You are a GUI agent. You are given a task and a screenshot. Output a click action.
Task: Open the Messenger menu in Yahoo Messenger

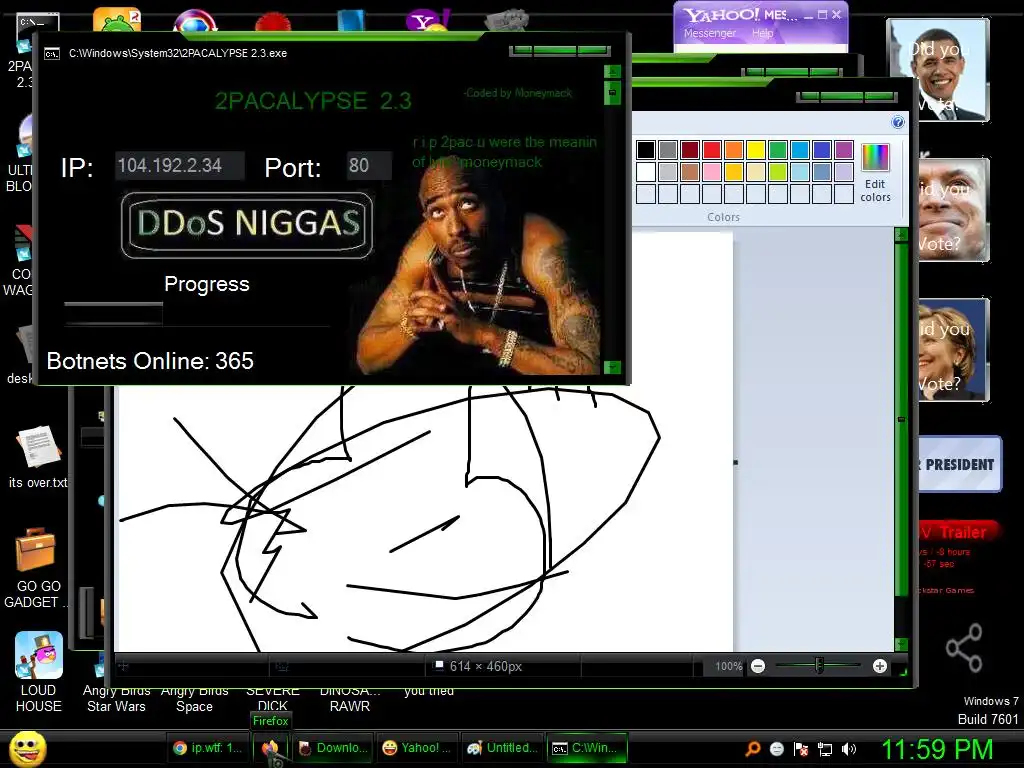[x=709, y=33]
